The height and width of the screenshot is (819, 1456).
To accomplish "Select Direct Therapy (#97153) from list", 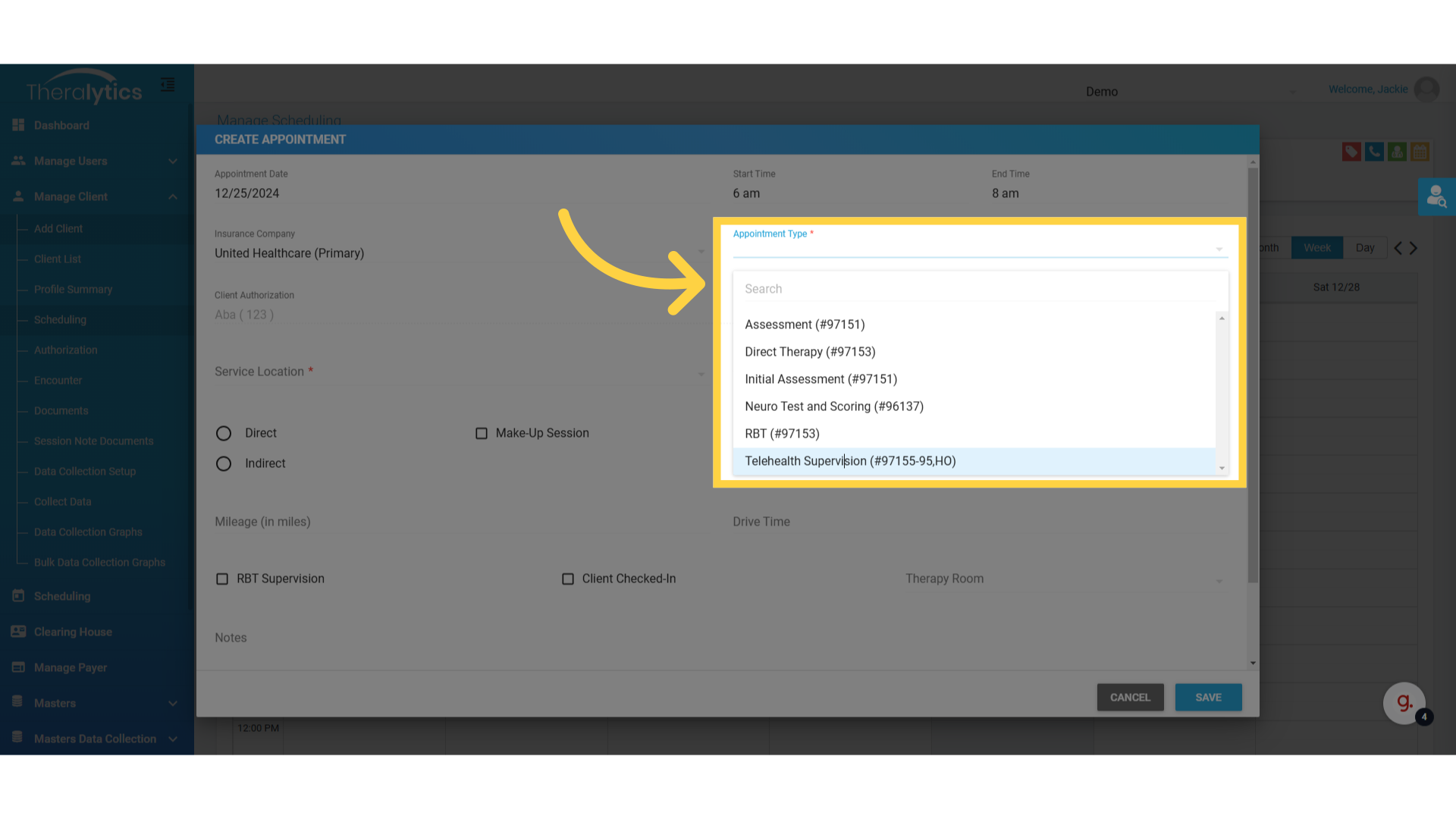I will [x=810, y=352].
